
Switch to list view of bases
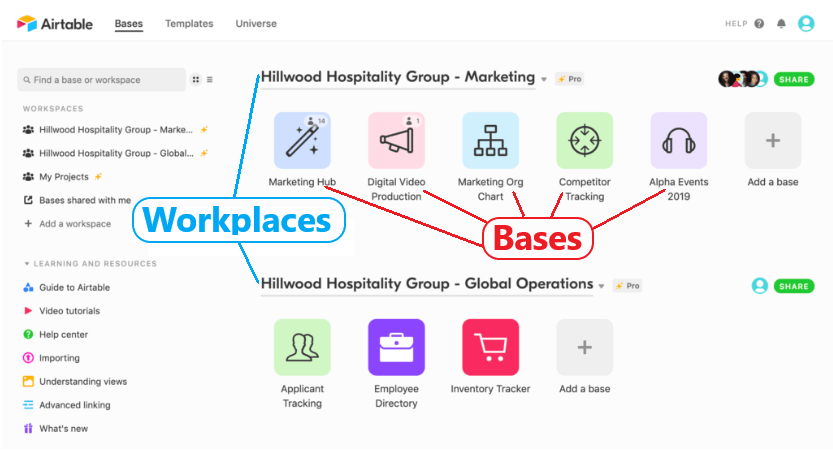(210, 80)
